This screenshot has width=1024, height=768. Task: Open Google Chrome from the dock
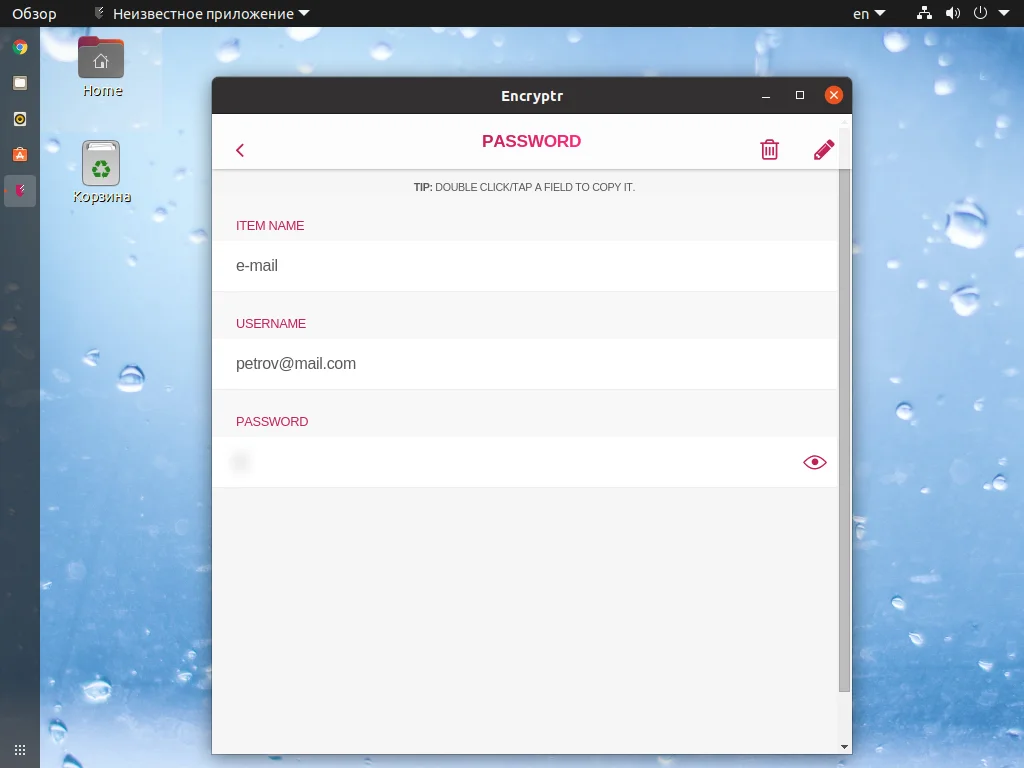pos(20,47)
